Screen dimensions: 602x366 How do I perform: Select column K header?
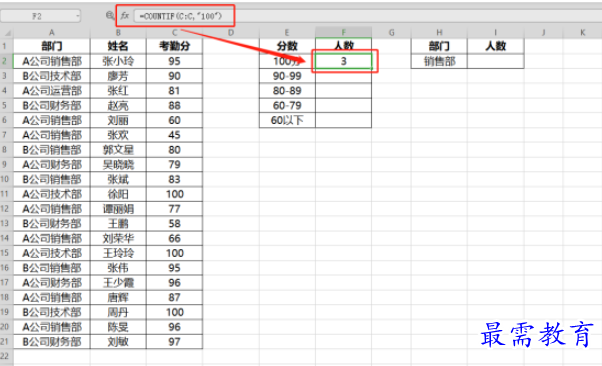pyautogui.click(x=582, y=33)
